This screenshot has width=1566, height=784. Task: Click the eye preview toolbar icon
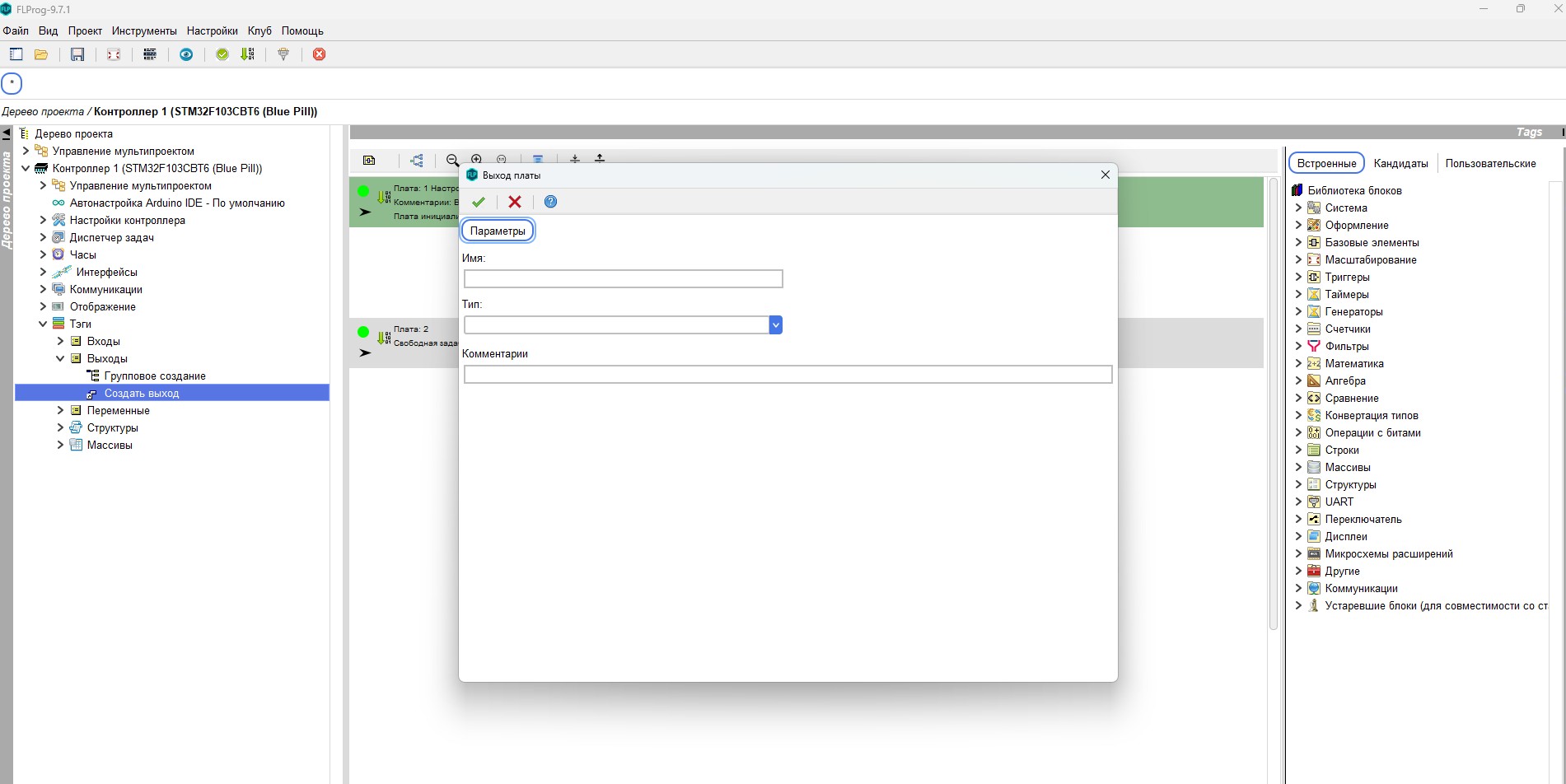[x=186, y=54]
